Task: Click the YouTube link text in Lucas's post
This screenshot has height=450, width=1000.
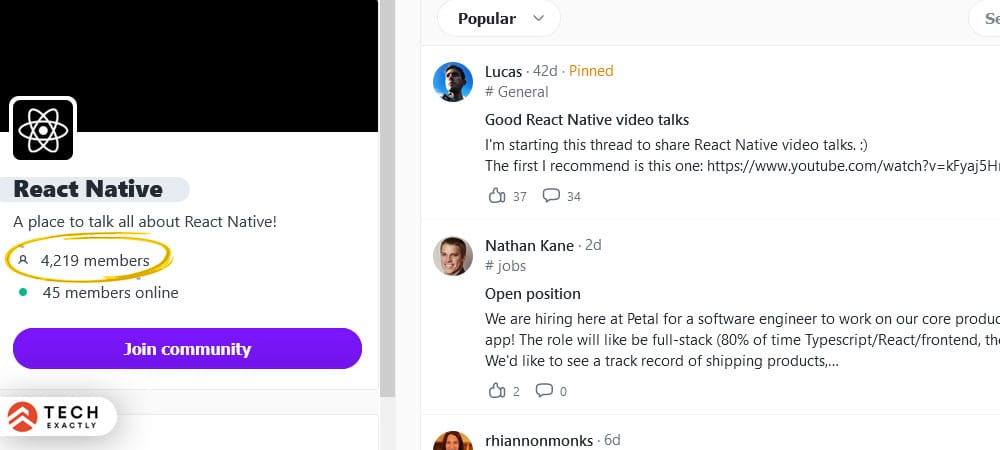Action: [853, 166]
